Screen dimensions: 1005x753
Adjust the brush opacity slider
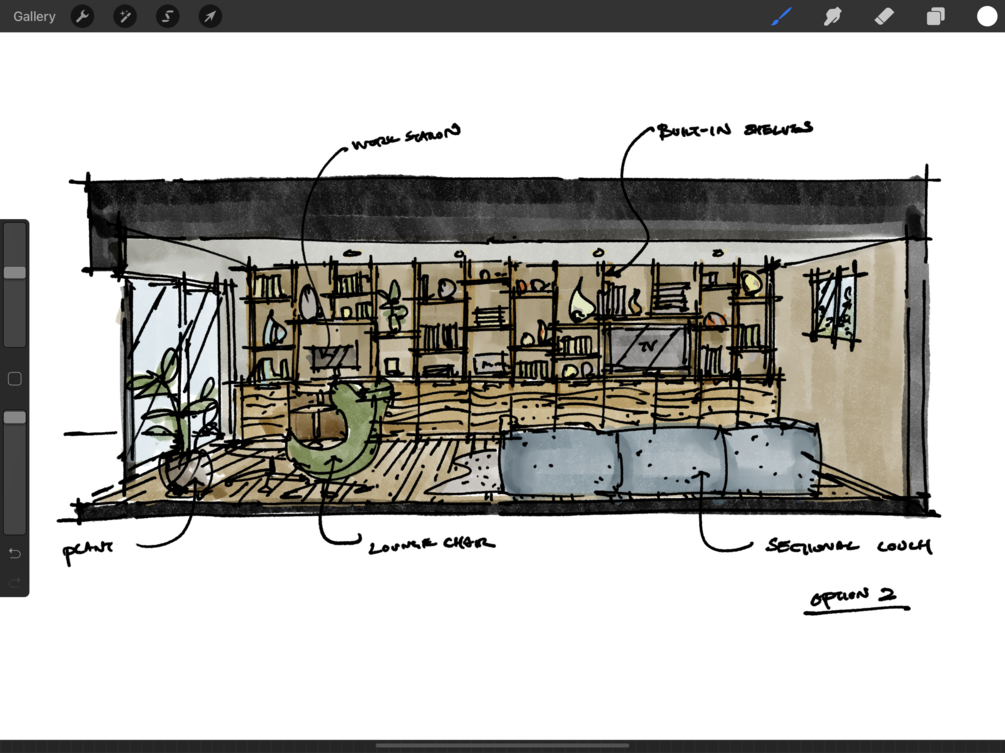(x=15, y=472)
